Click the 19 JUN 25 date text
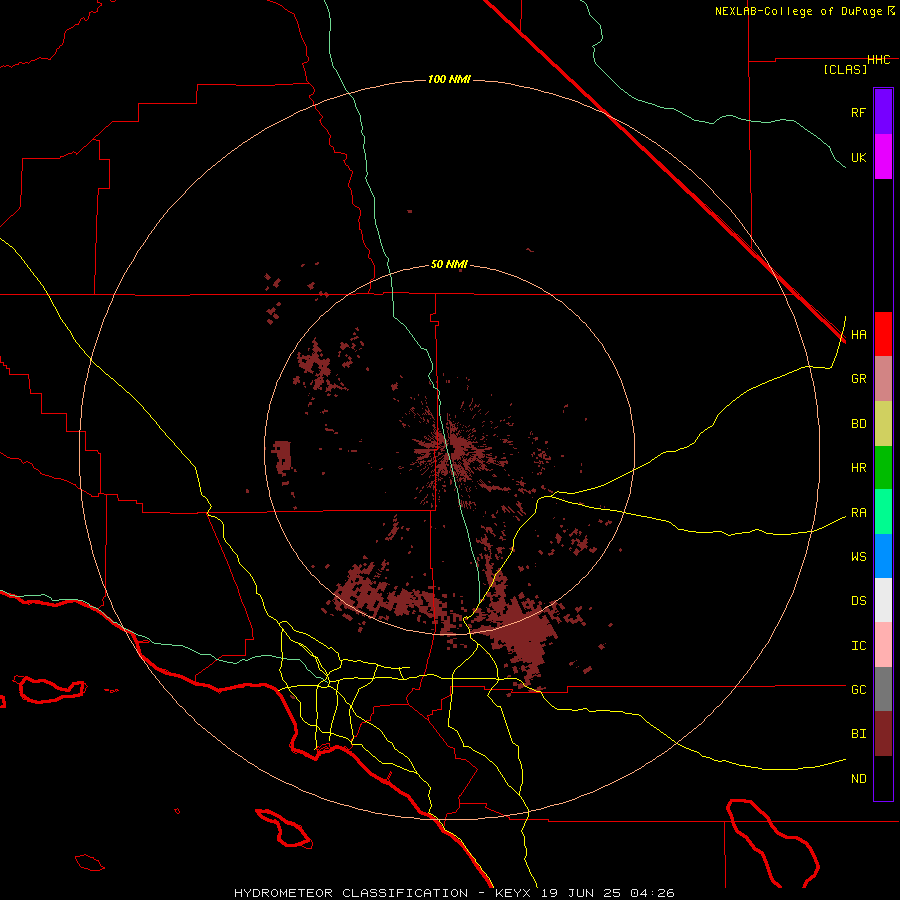Viewport: 900px width, 900px height. click(x=584, y=893)
